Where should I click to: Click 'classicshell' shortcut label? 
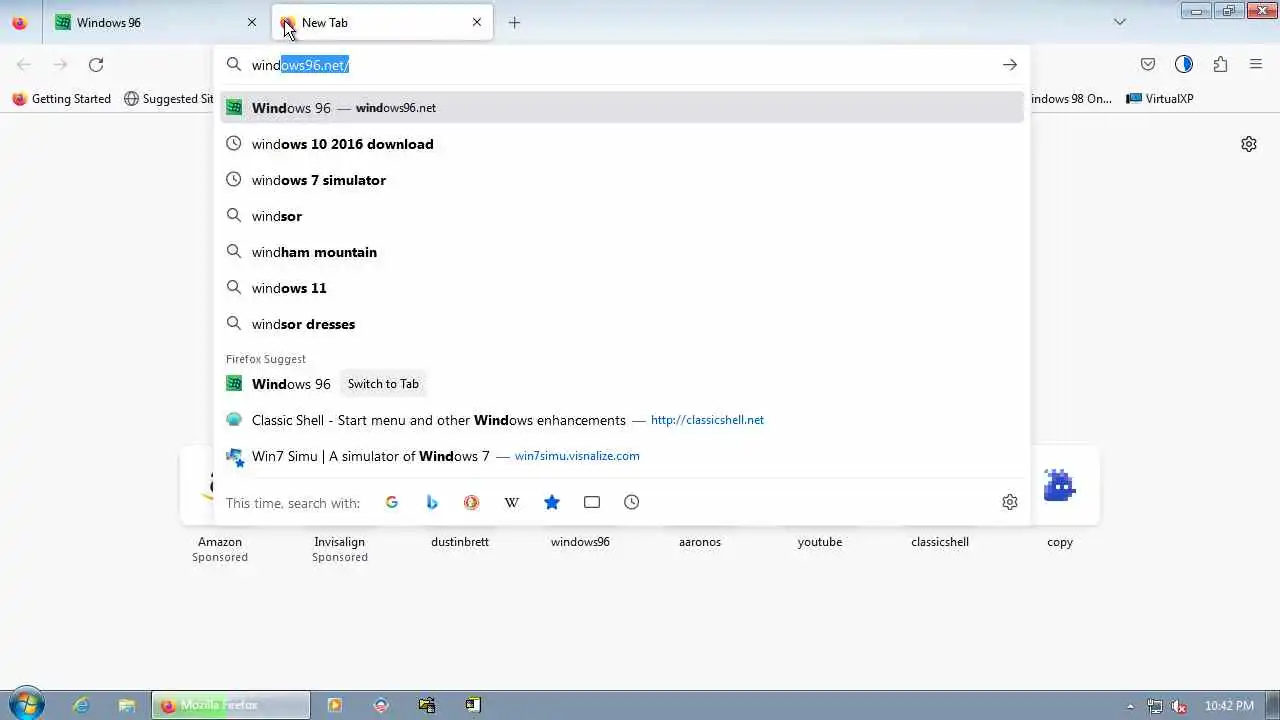point(940,542)
